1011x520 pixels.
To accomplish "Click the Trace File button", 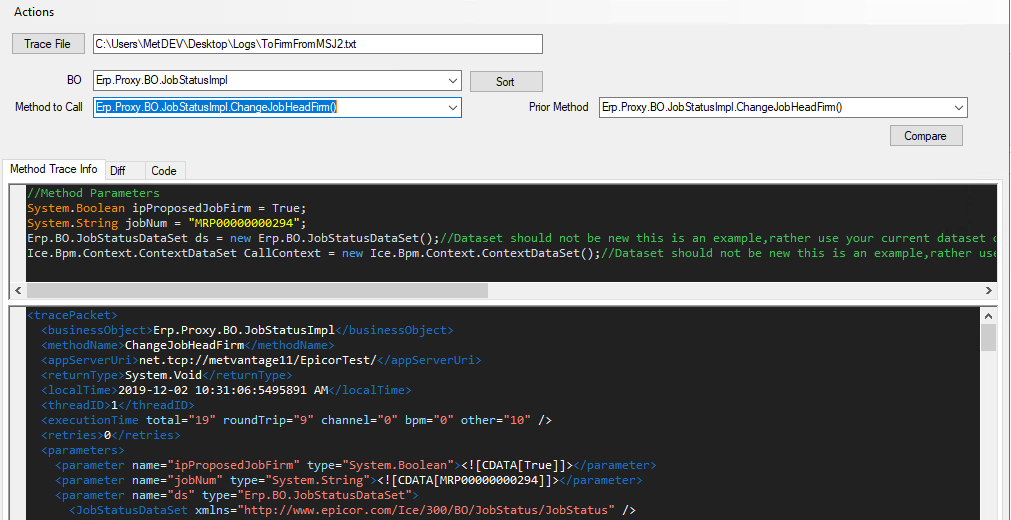I will pos(48,44).
